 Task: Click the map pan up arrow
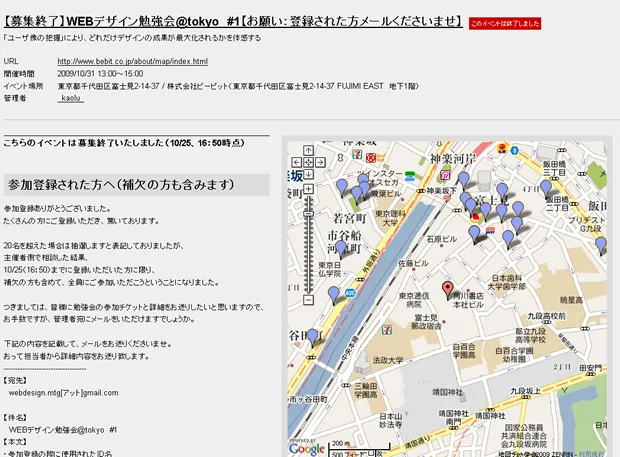(309, 148)
